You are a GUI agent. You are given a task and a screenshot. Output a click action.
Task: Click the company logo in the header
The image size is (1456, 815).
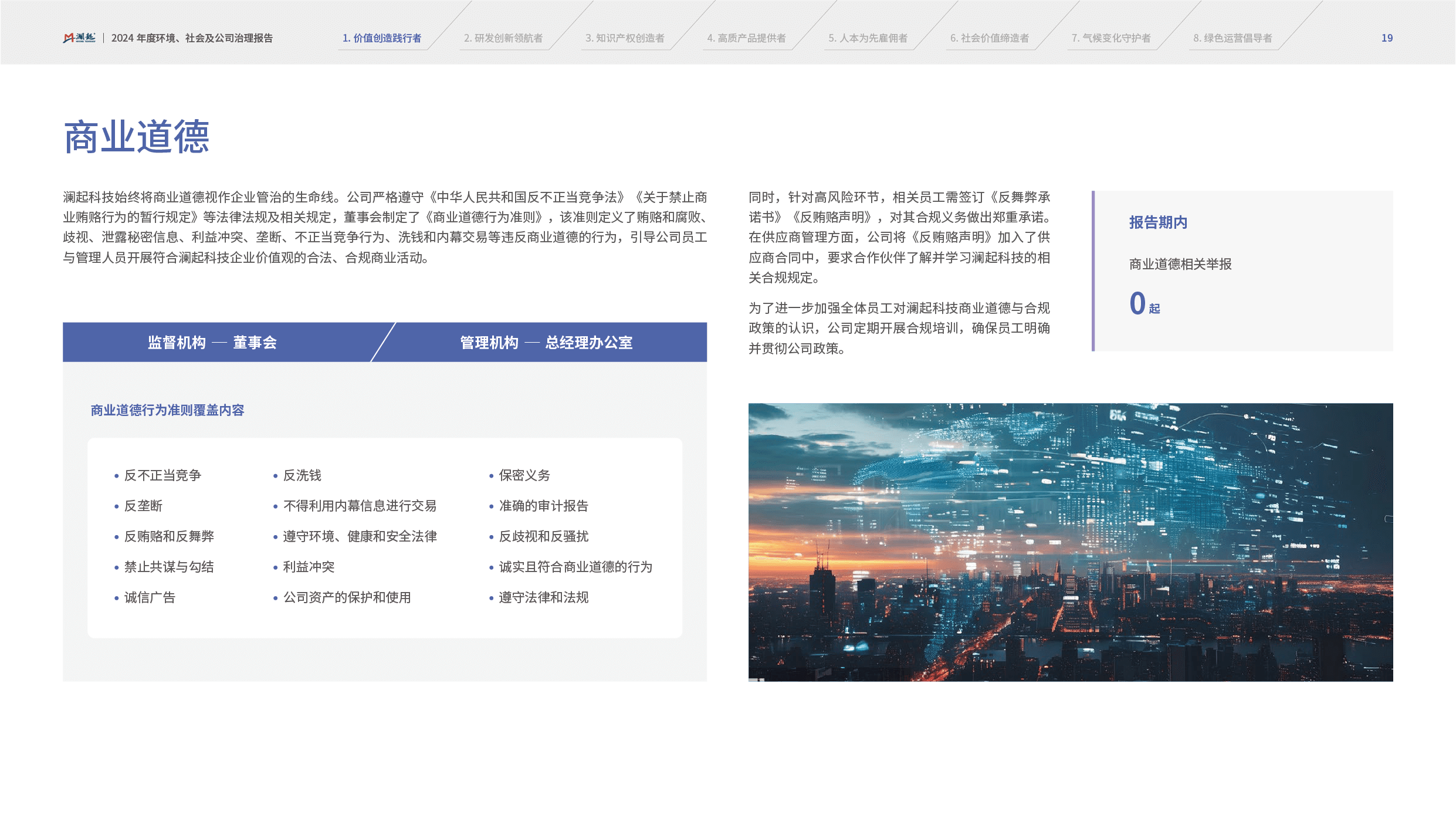(79, 38)
